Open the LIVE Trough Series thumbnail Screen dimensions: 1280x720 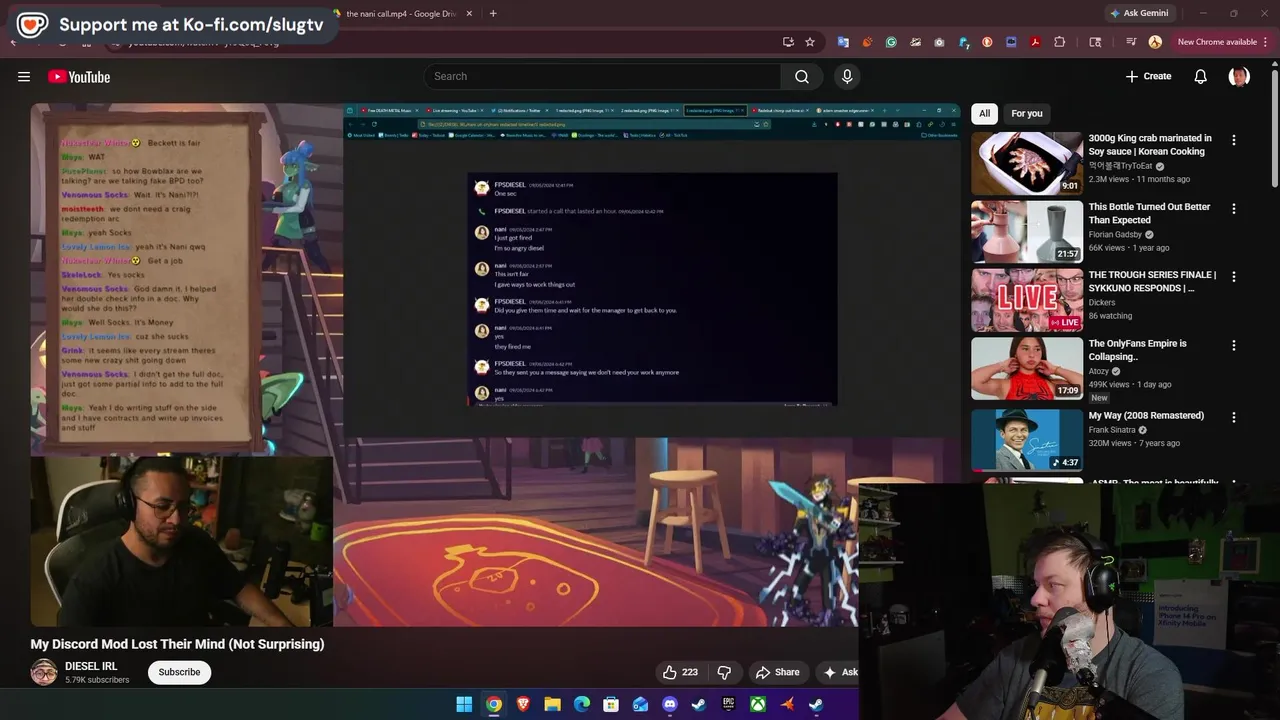click(1026, 300)
